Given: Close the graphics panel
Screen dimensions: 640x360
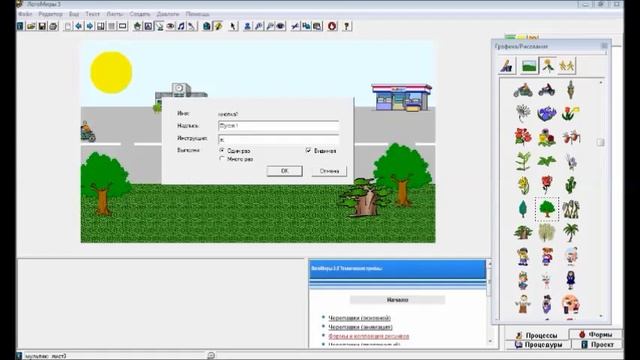Looking at the screenshot, I should pos(604,46).
